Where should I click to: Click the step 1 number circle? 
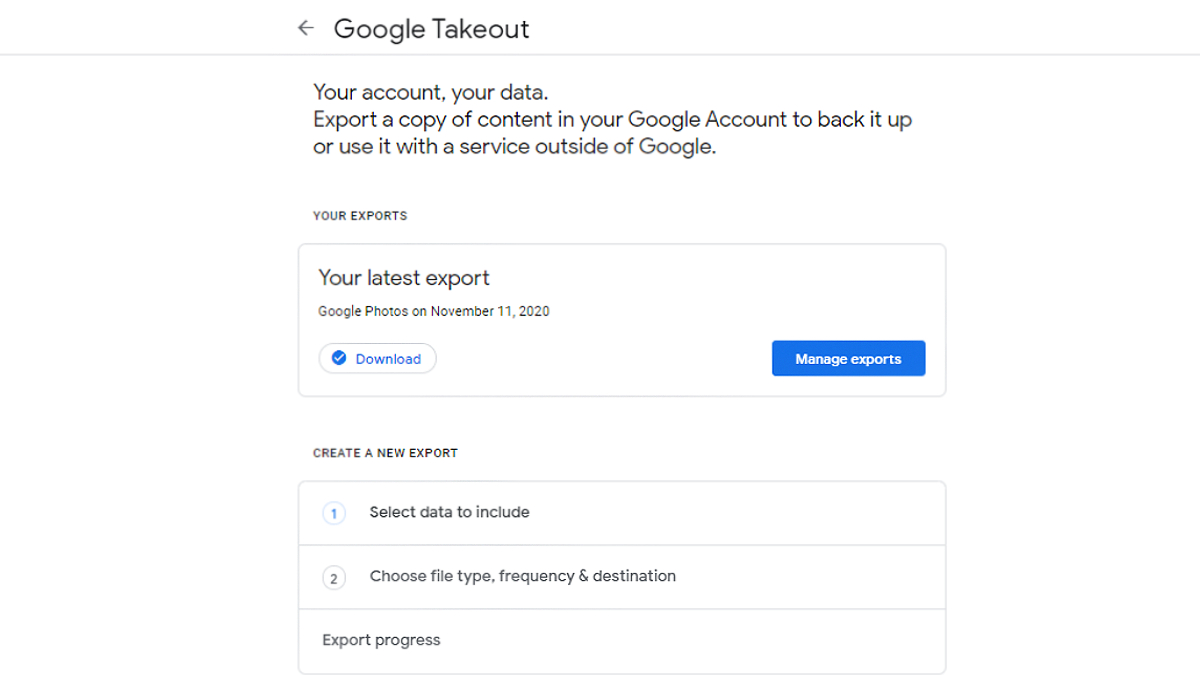point(334,513)
